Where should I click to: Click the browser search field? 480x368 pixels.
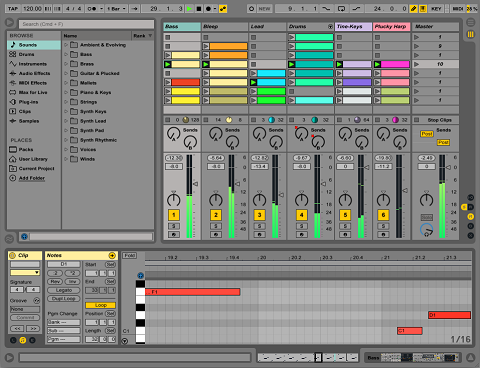tap(87, 24)
